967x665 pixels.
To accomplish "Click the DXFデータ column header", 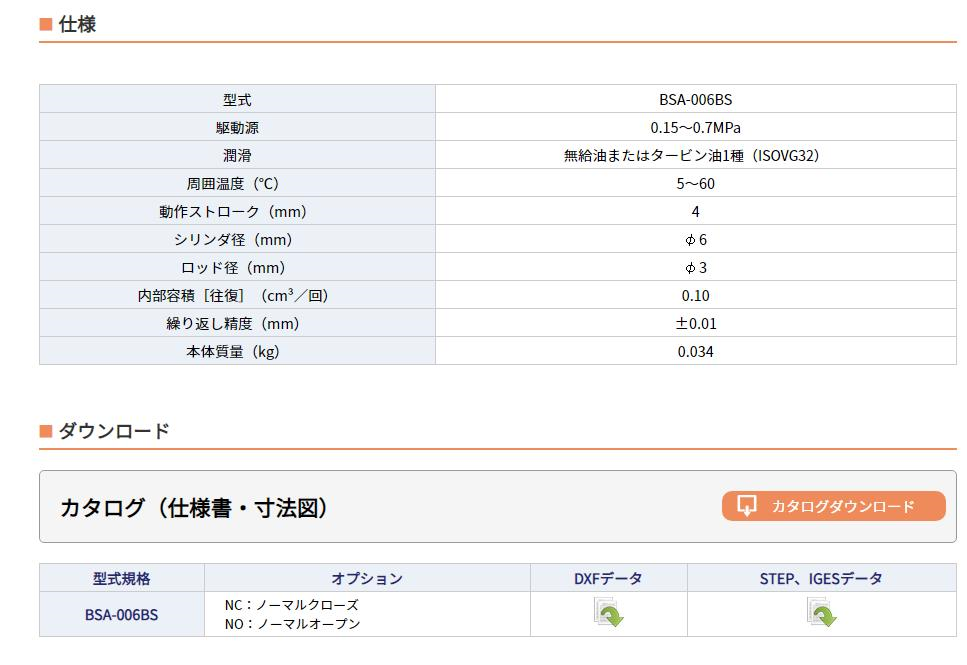I will [606, 578].
